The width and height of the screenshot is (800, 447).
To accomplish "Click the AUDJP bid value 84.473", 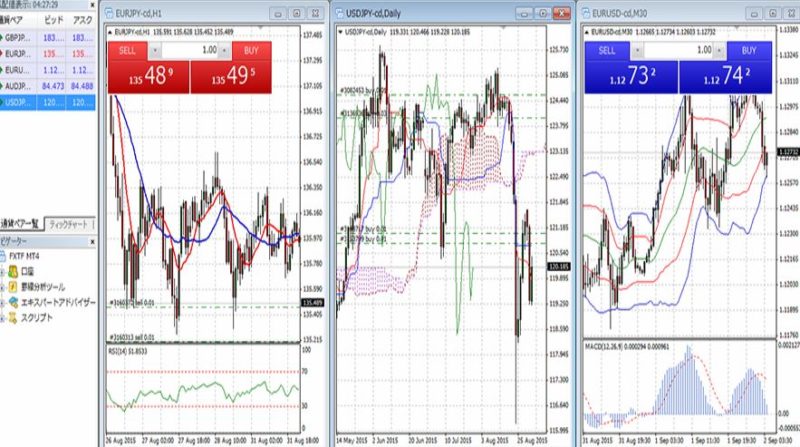I will [53, 86].
